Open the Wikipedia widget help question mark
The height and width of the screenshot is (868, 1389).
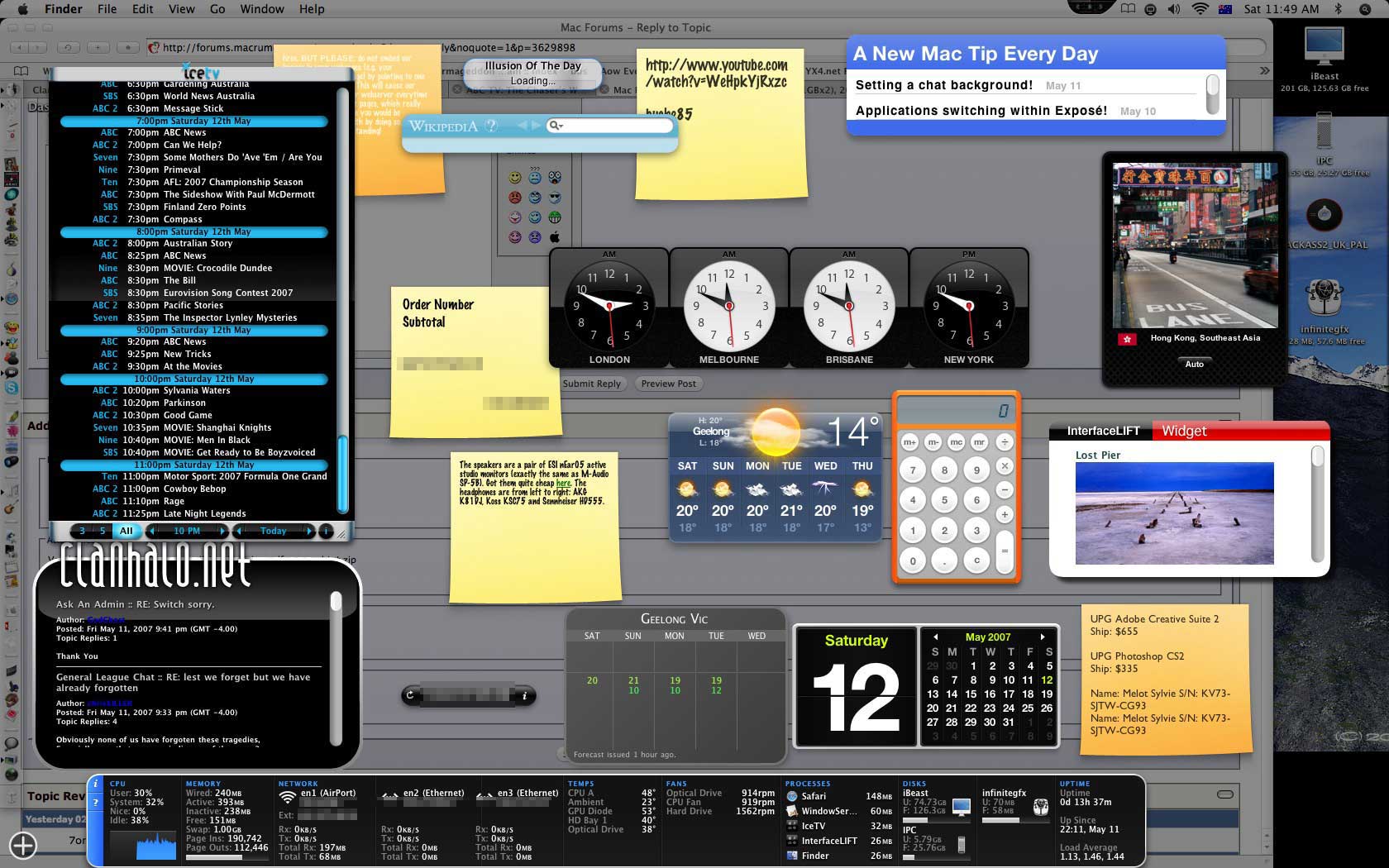tap(491, 126)
